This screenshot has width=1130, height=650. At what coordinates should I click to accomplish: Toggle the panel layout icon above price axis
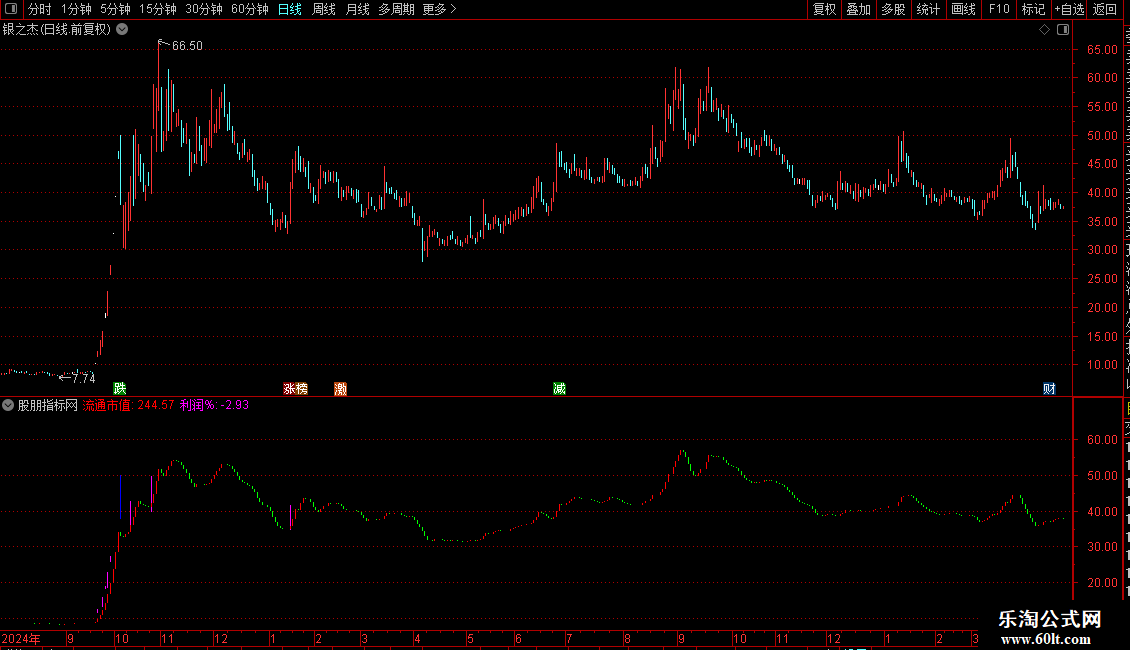[1063, 30]
